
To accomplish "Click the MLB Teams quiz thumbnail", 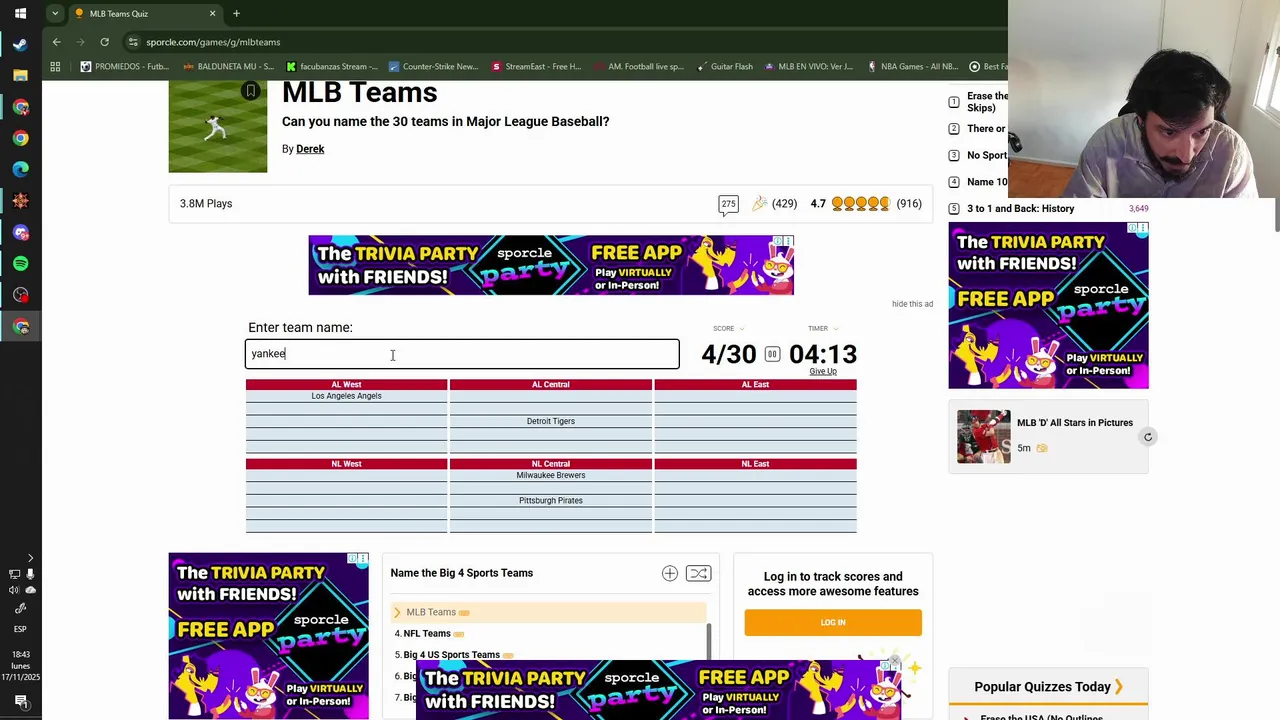I will coord(218,126).
